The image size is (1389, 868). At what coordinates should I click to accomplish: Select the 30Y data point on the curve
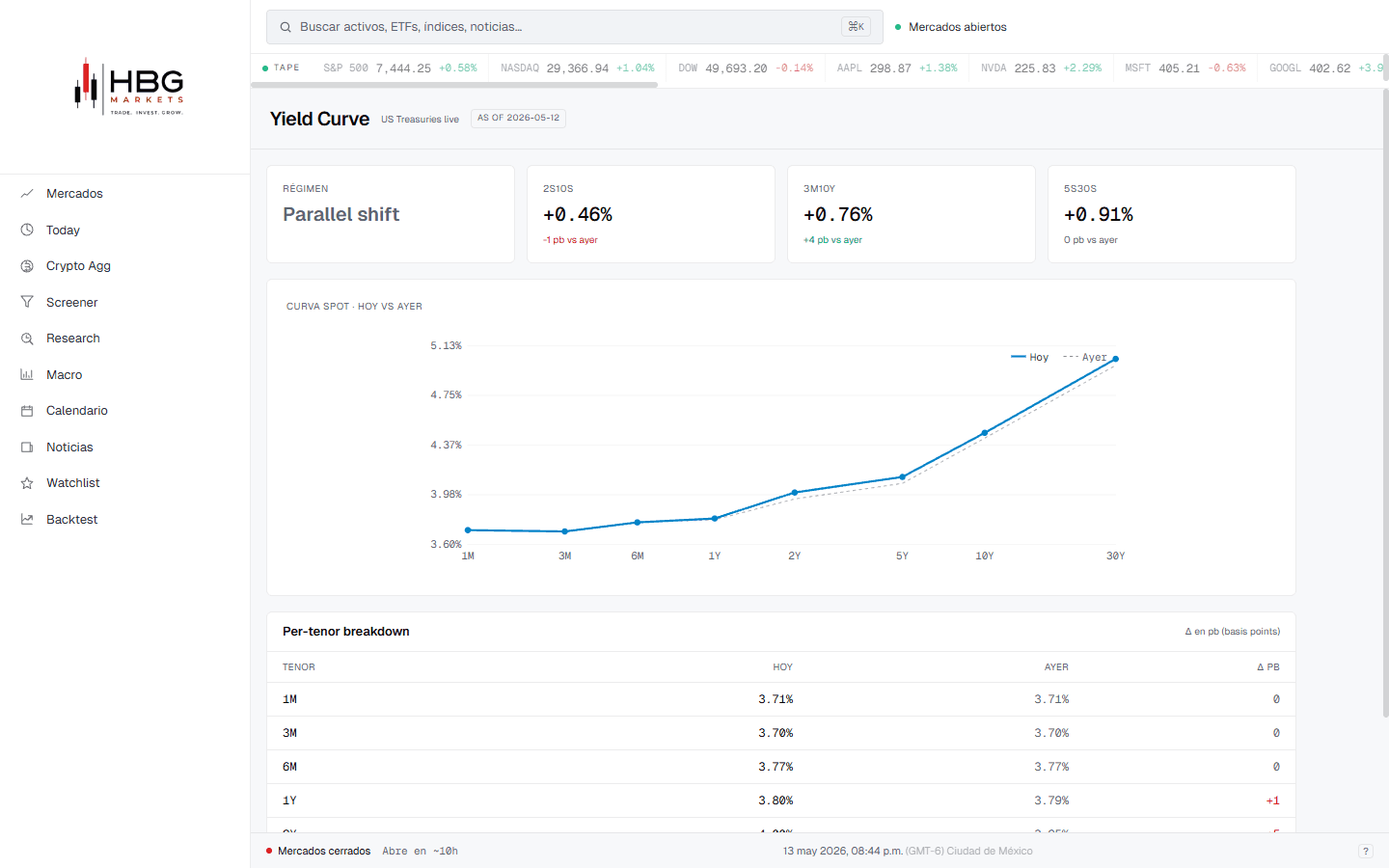[1115, 359]
